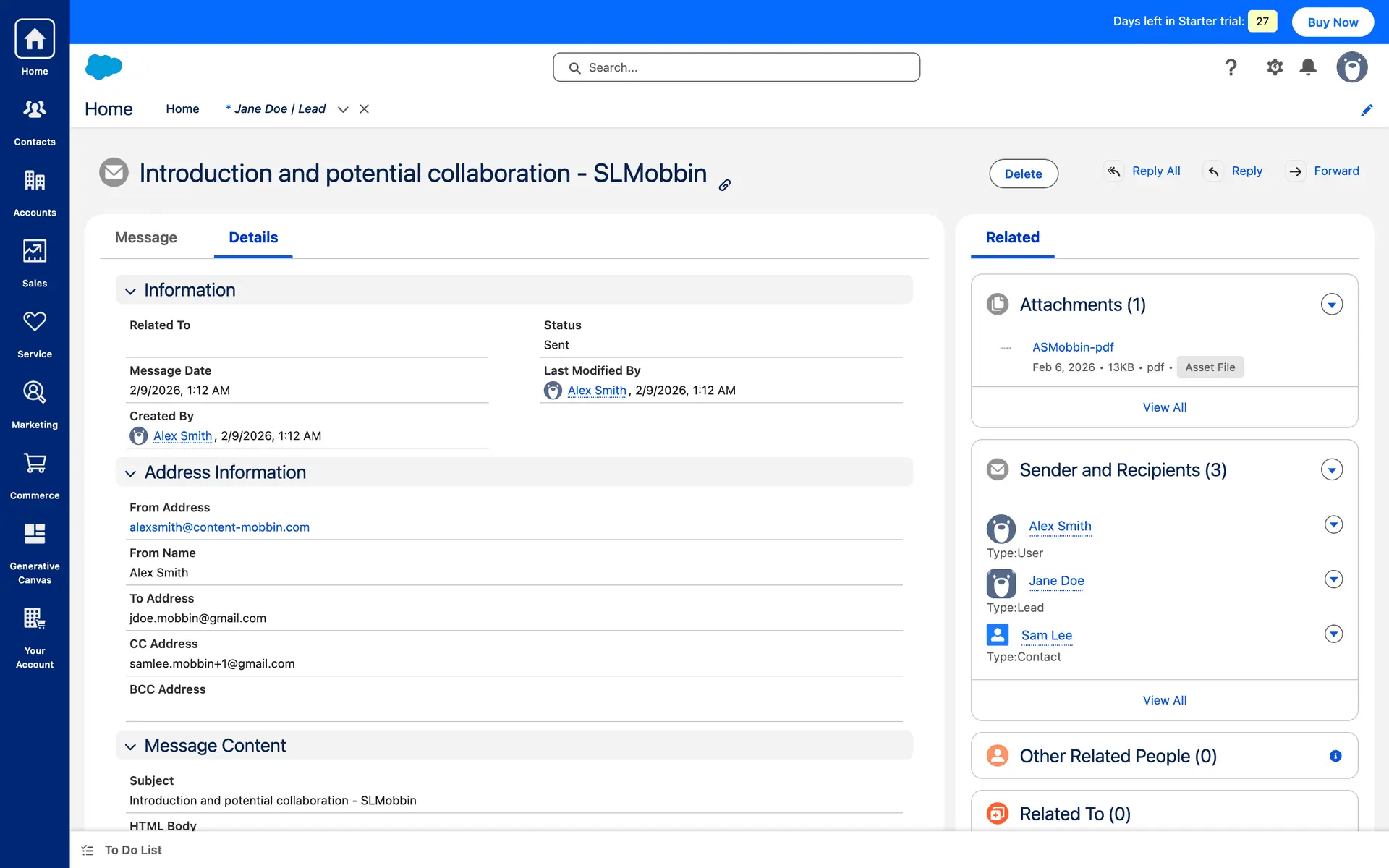Open Commerce cart icon in sidebar
1389x868 pixels.
coord(35,464)
